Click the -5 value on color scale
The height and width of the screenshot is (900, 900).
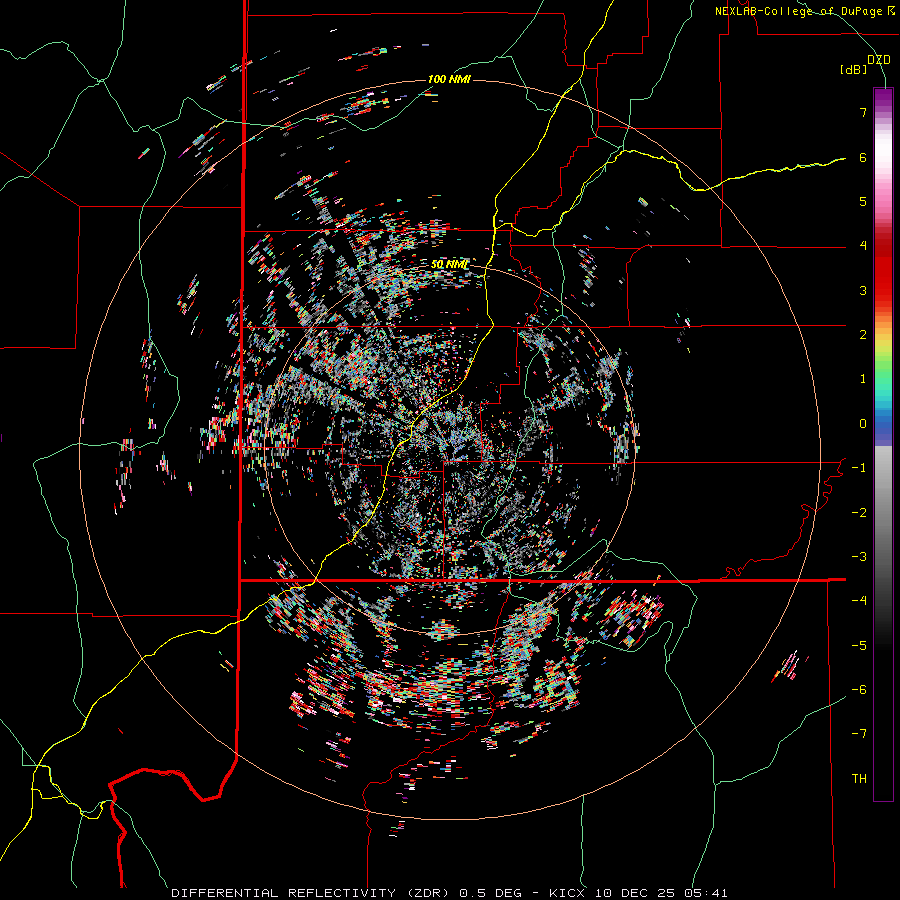tap(859, 645)
